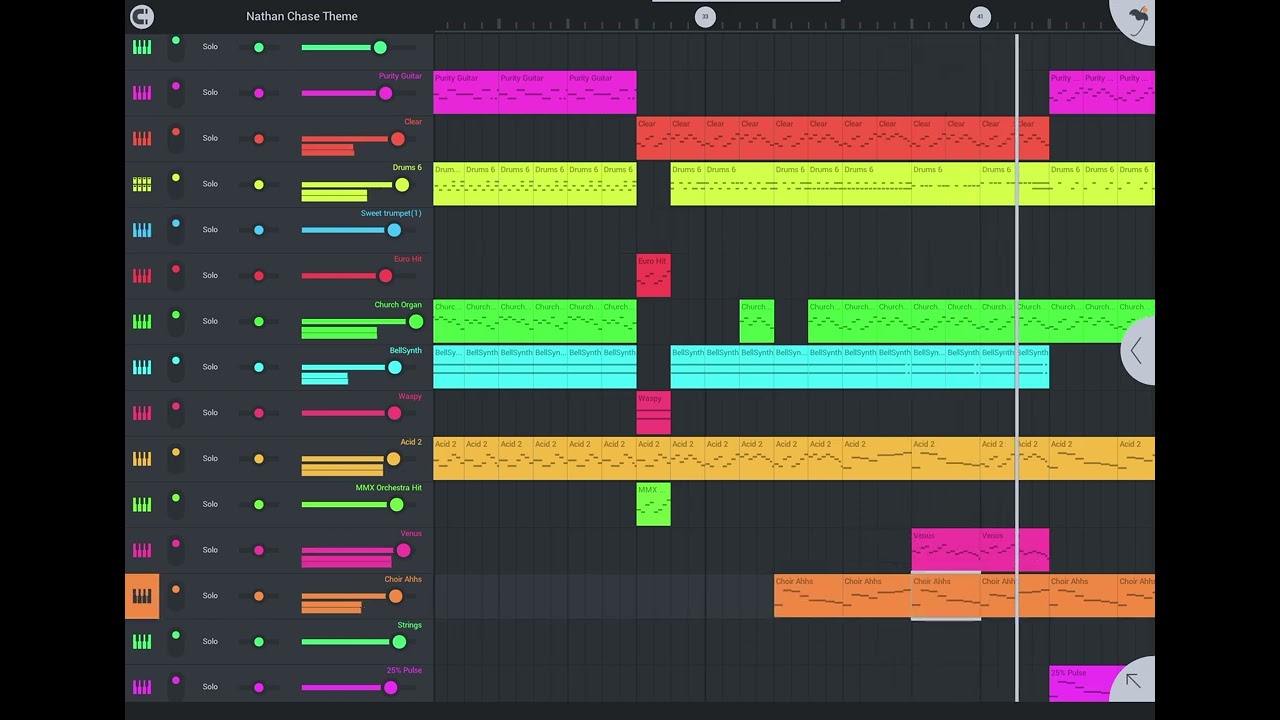The width and height of the screenshot is (1280, 720).
Task: Open the Church Organ instrument icon
Action: (x=142, y=322)
